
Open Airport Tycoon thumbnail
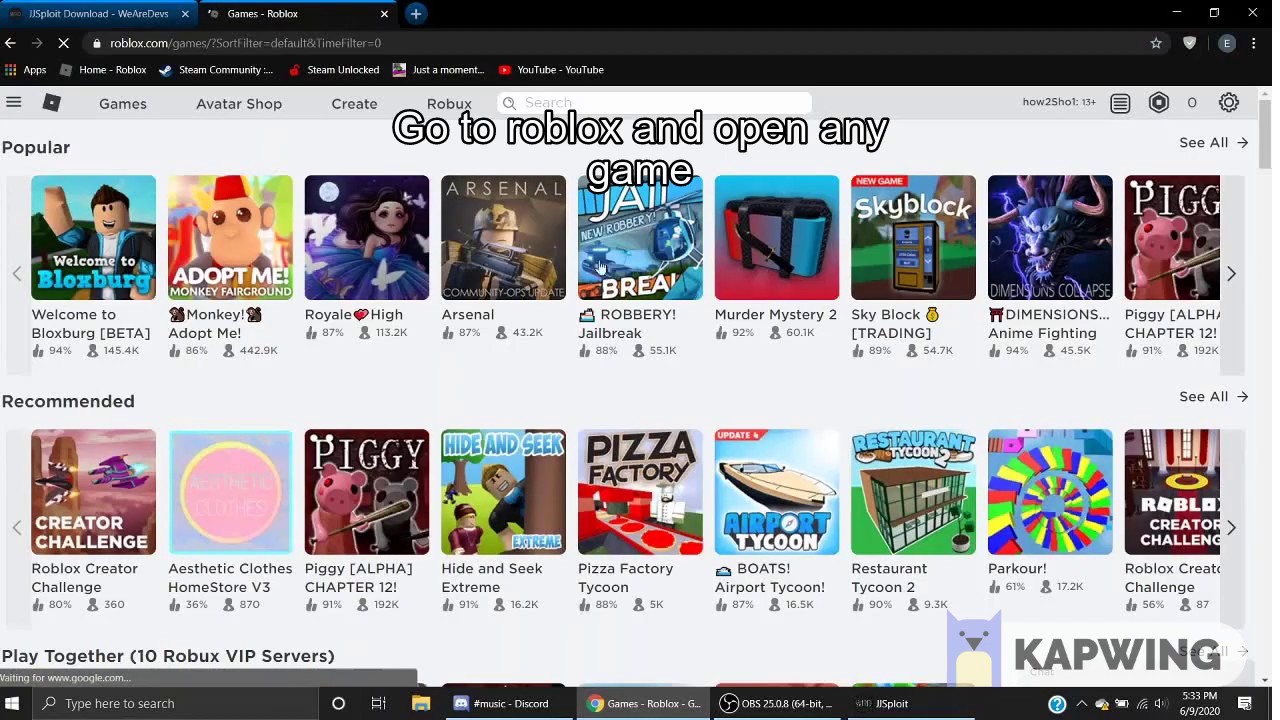click(x=777, y=491)
